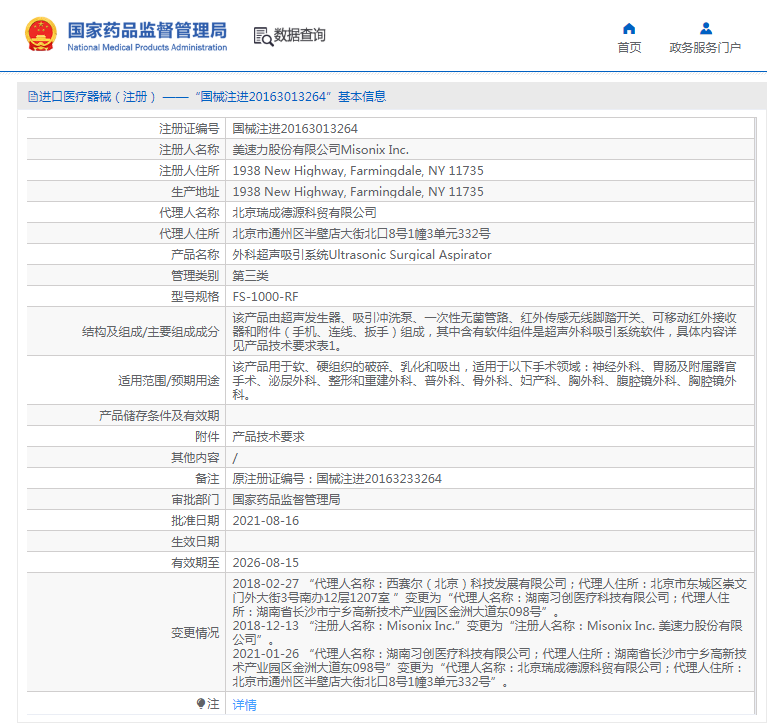The image size is (767, 724).
Task: Click the 代理人住所 row label
Action: 189,234
